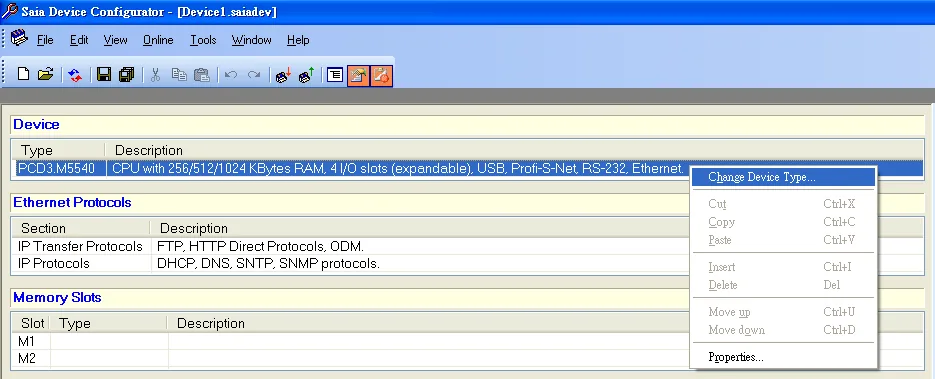Open the Window menu

pos(252,40)
